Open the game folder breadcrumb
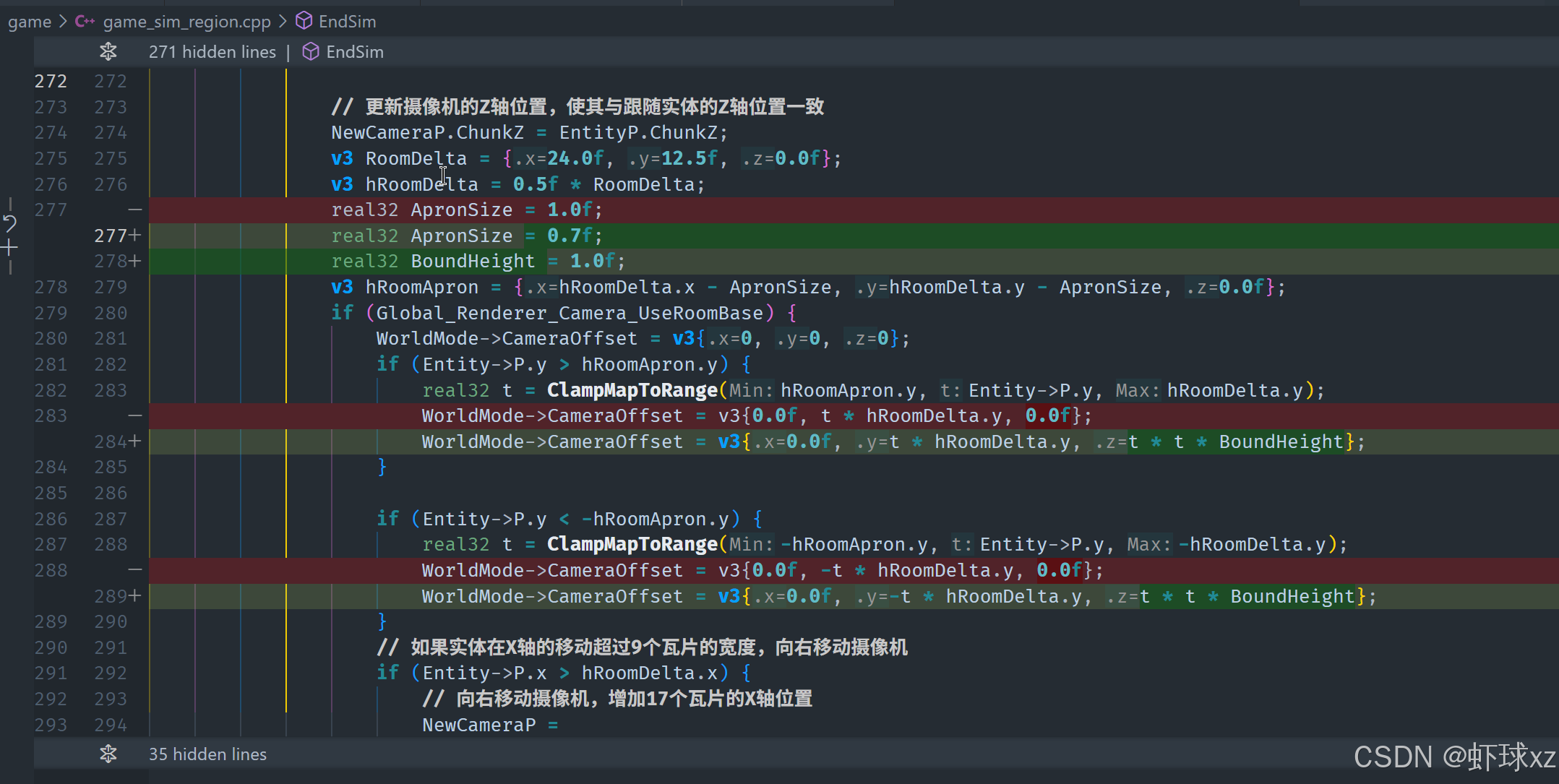 (x=30, y=22)
